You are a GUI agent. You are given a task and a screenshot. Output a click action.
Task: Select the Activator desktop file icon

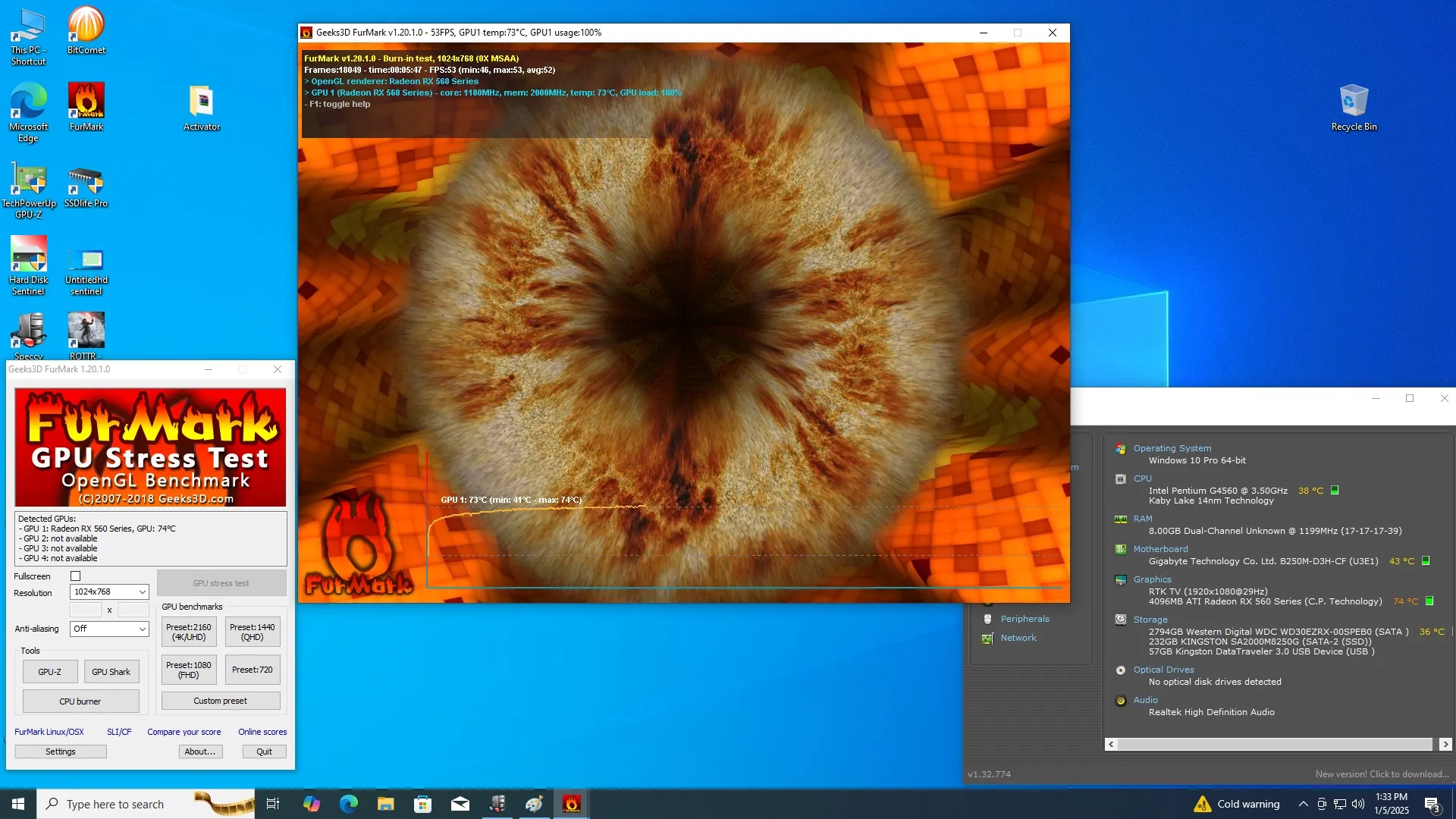click(202, 107)
